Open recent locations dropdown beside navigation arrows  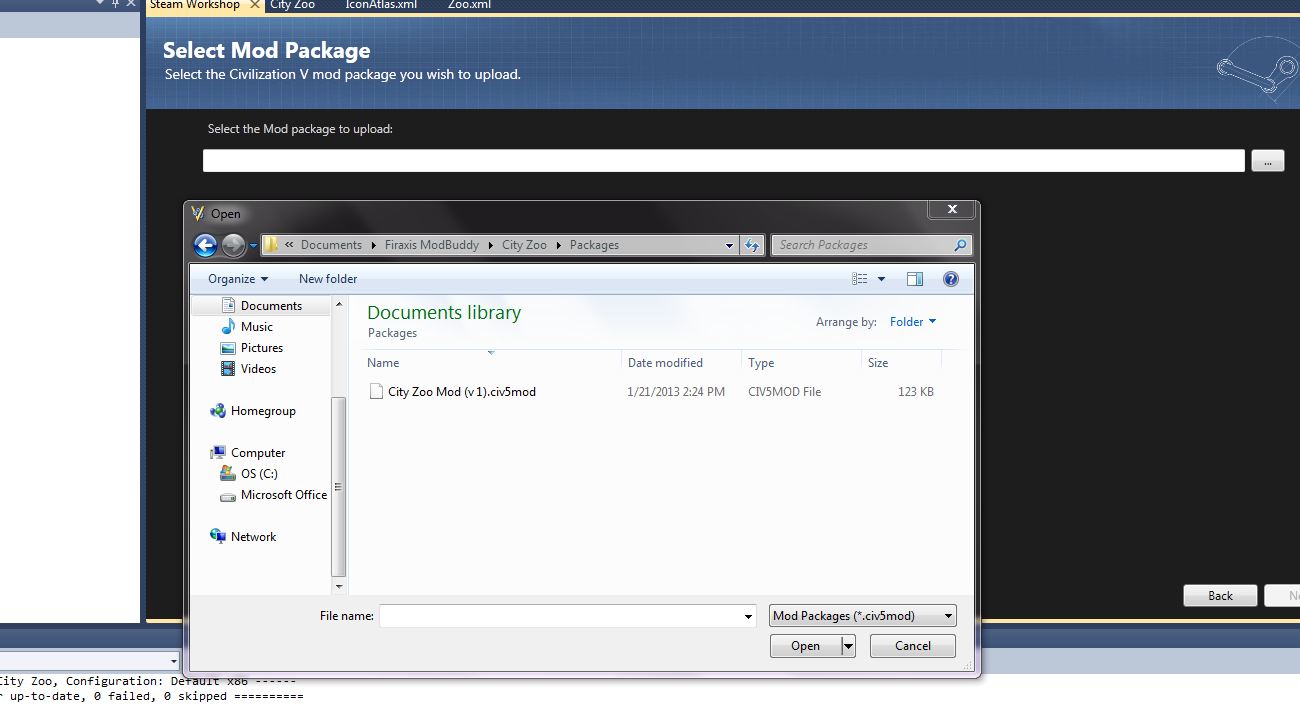(x=254, y=245)
